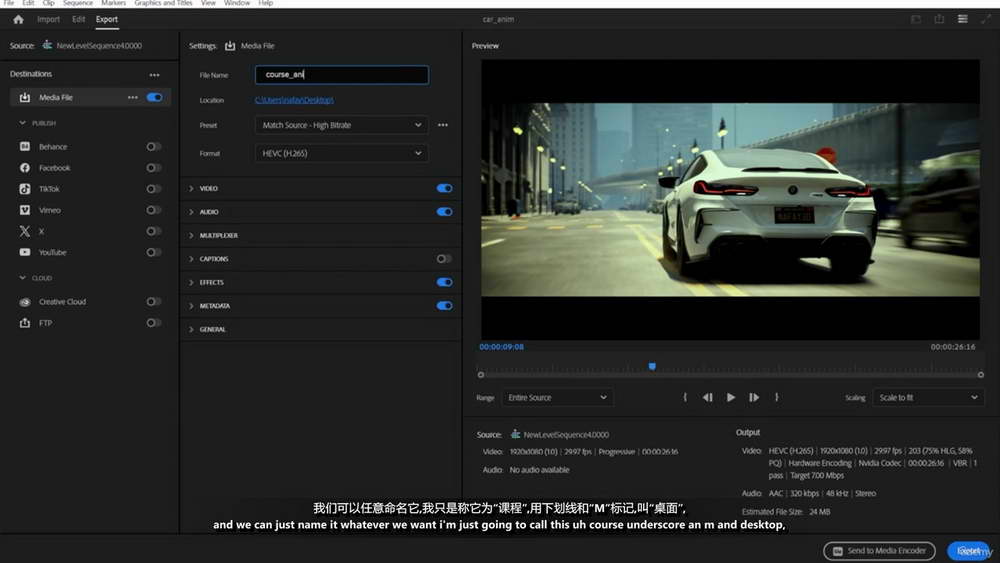
Task: Open the Markers menu
Action: pos(114,3)
